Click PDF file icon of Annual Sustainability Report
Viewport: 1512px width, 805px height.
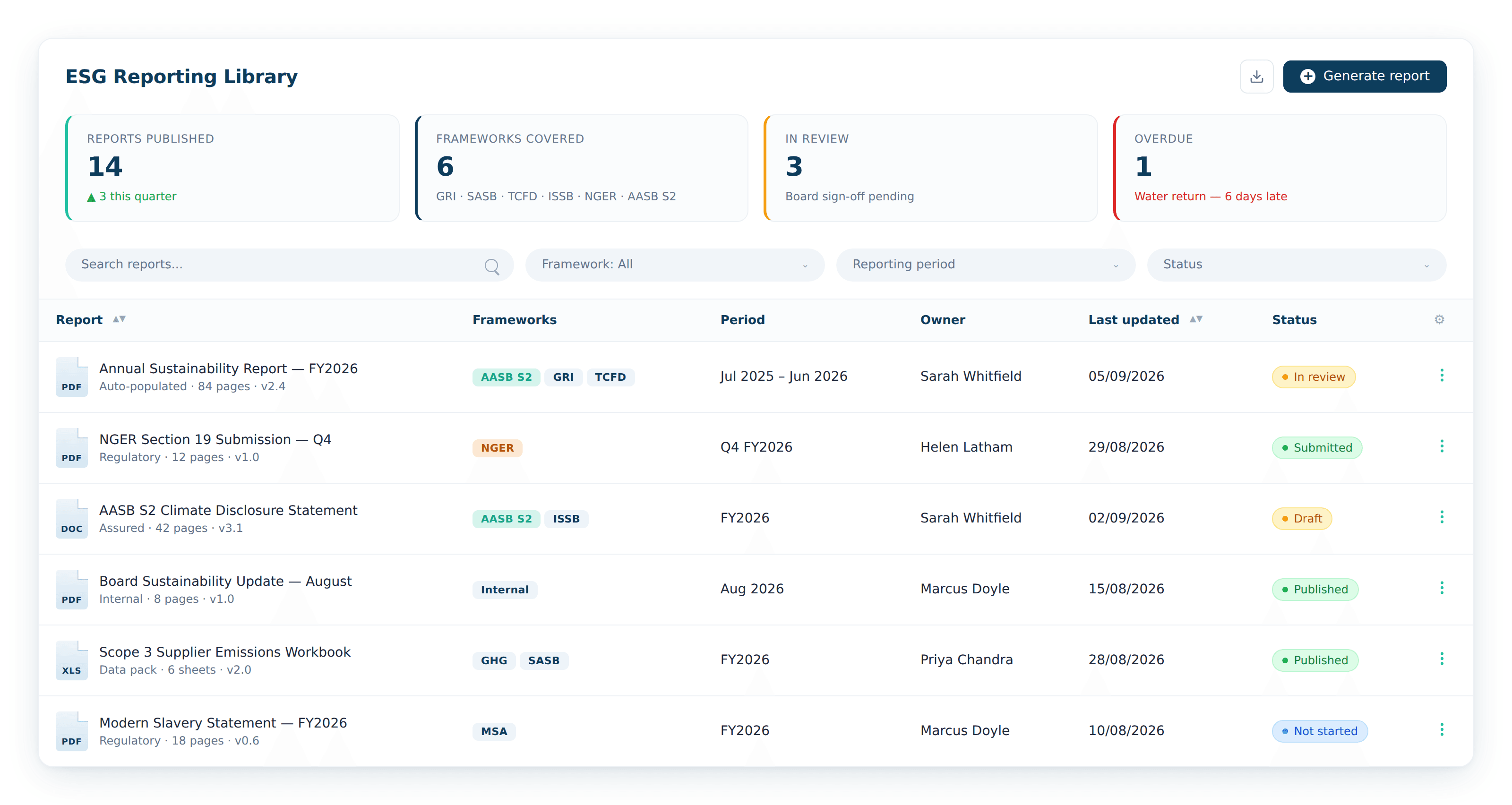click(72, 377)
